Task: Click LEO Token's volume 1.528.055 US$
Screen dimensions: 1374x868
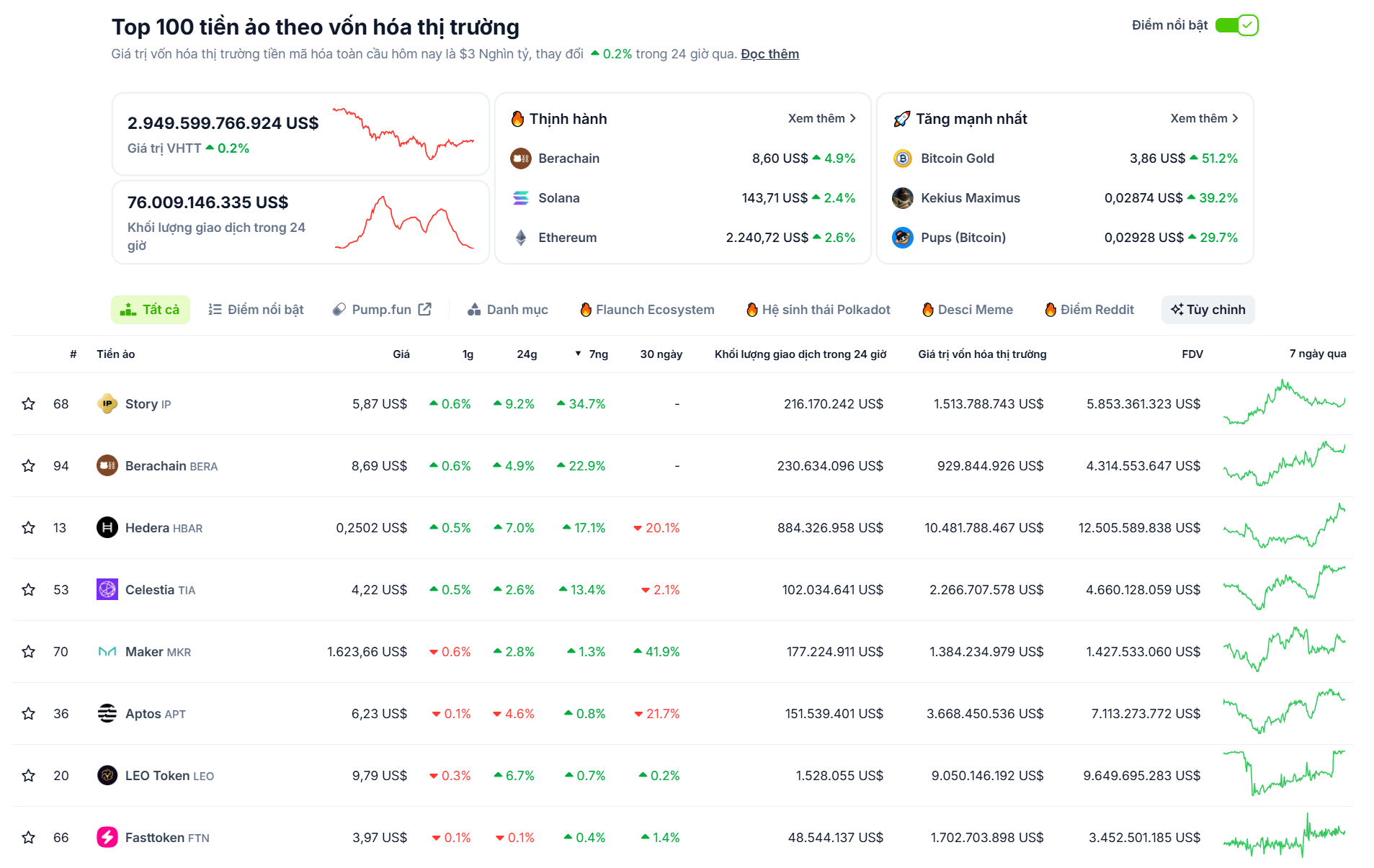Action: pos(839,776)
